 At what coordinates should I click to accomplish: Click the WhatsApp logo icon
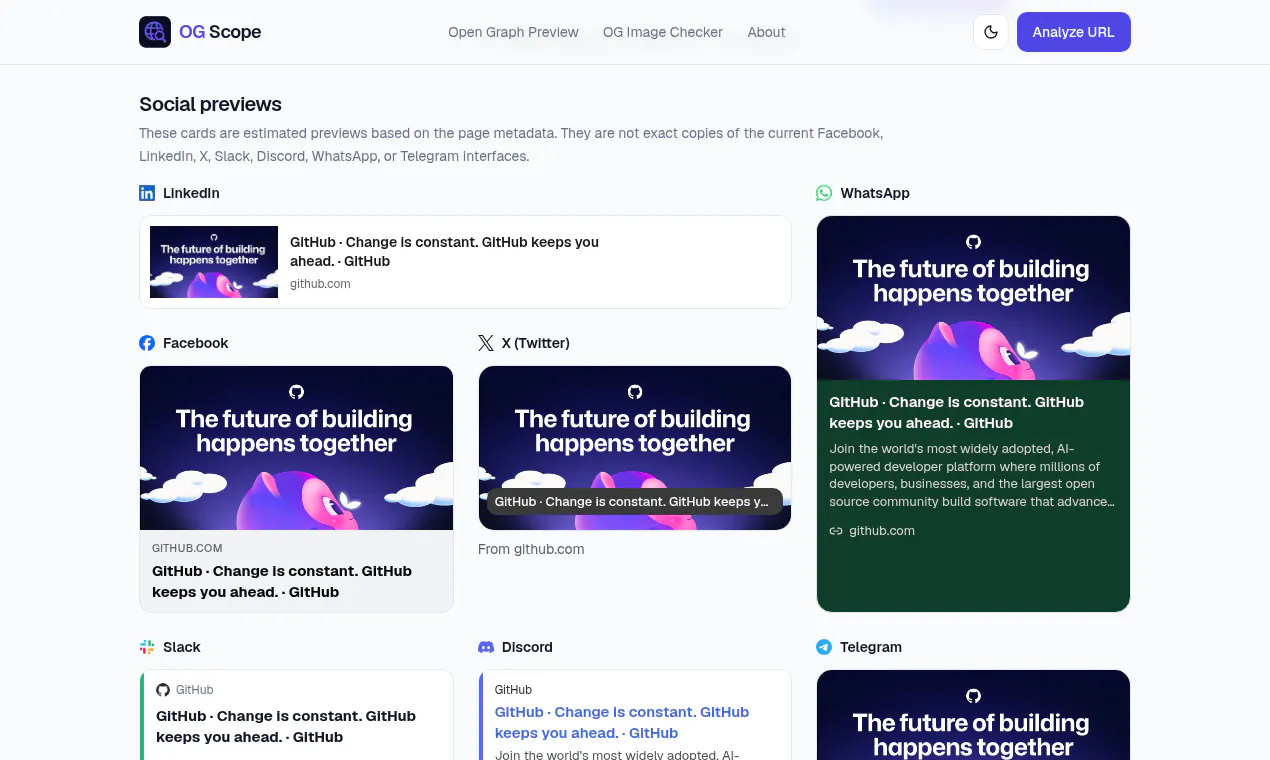coord(824,193)
